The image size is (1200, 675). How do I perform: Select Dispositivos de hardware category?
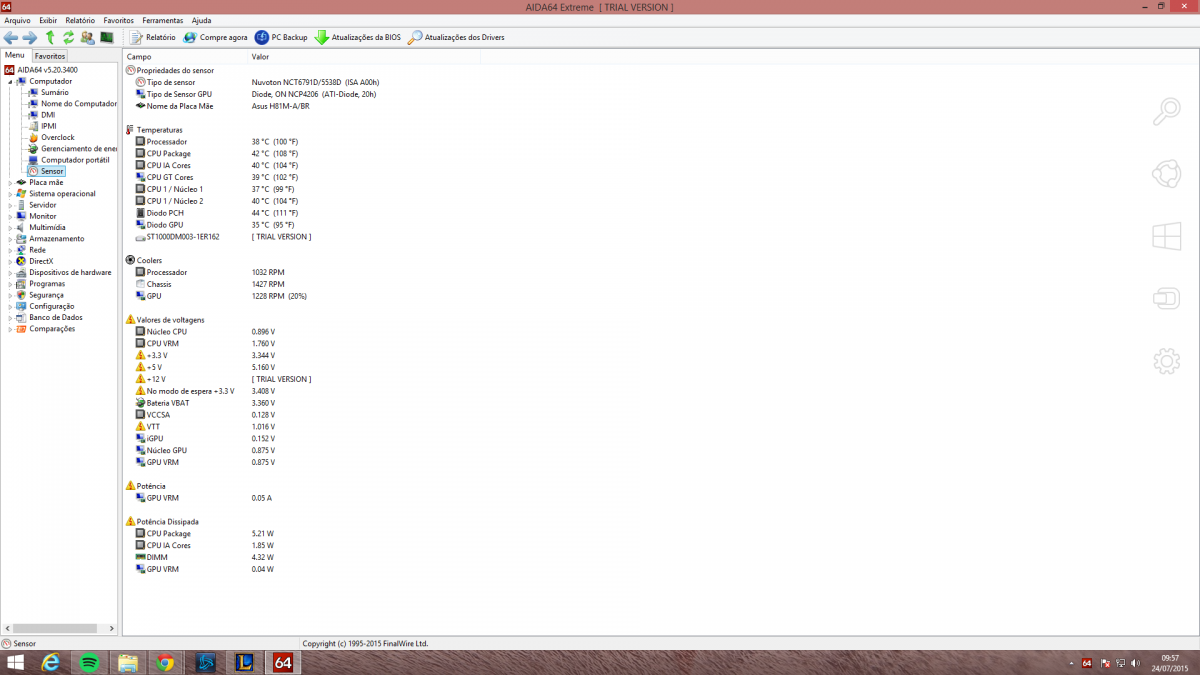tap(70, 272)
